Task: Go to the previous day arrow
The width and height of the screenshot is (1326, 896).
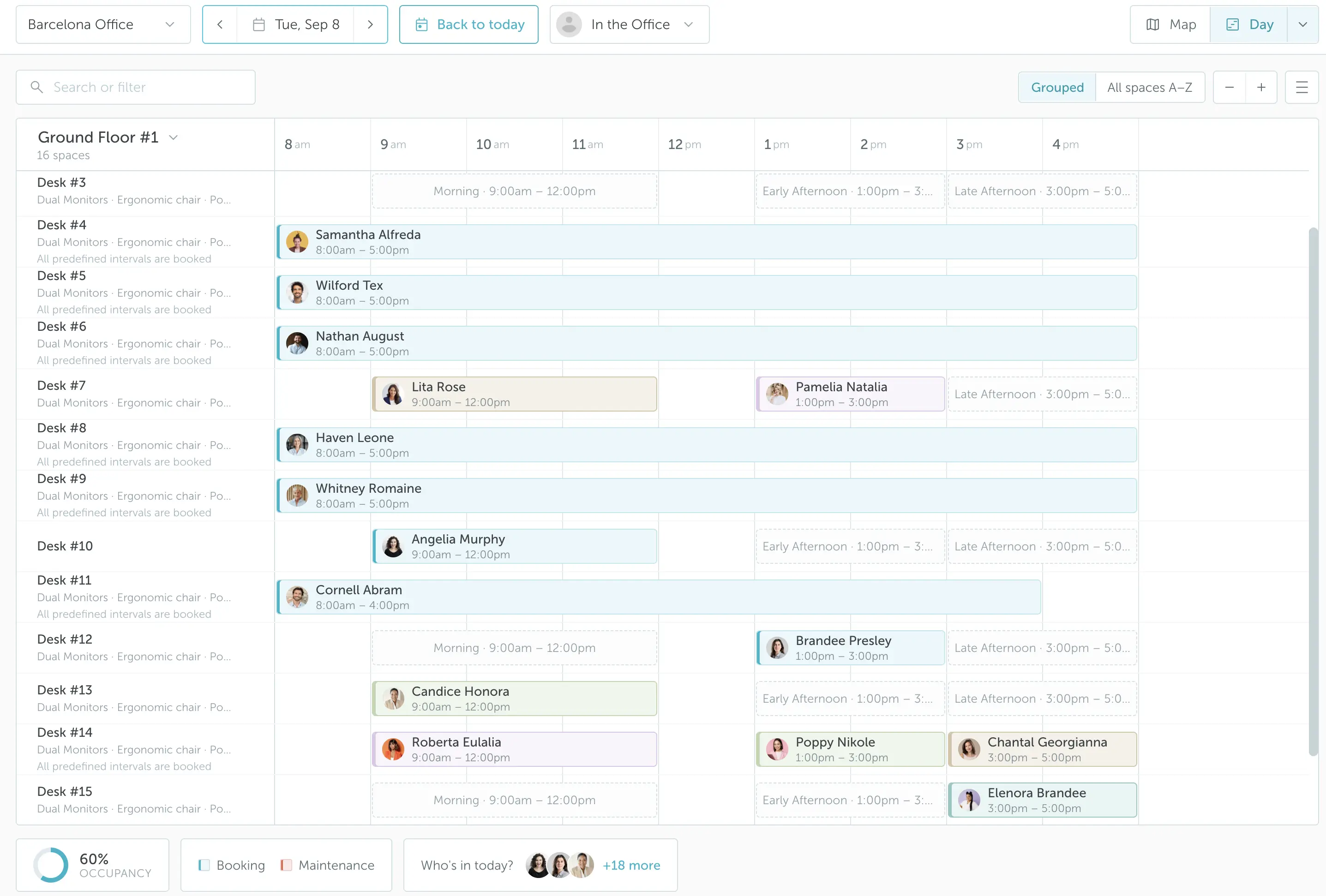Action: point(220,24)
